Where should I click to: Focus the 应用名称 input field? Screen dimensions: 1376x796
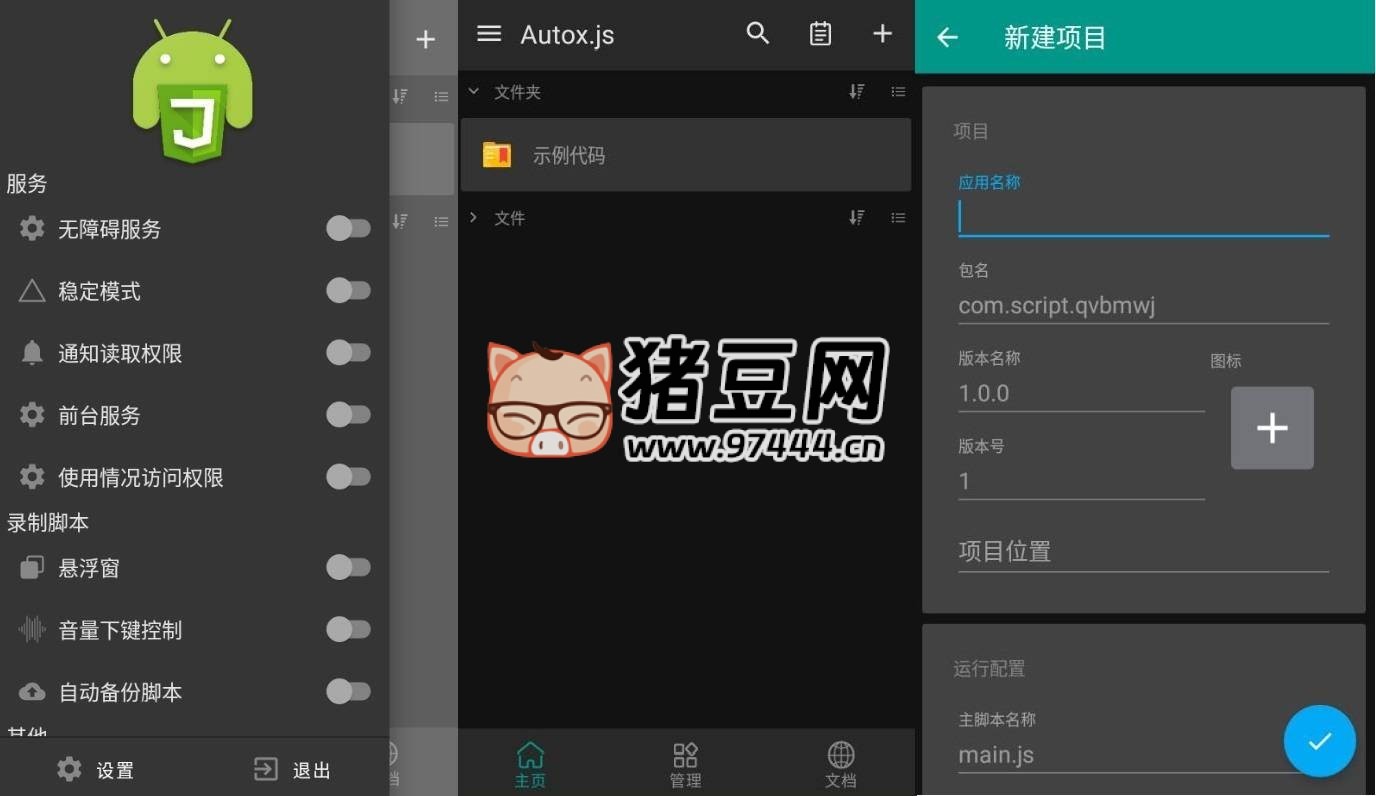coord(1143,218)
